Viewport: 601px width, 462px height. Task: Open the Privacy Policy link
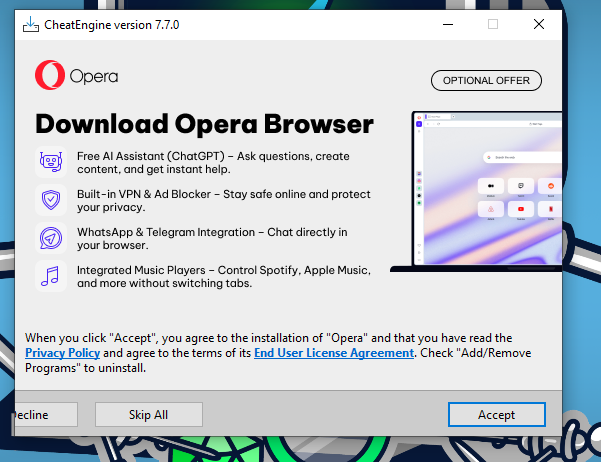62,353
